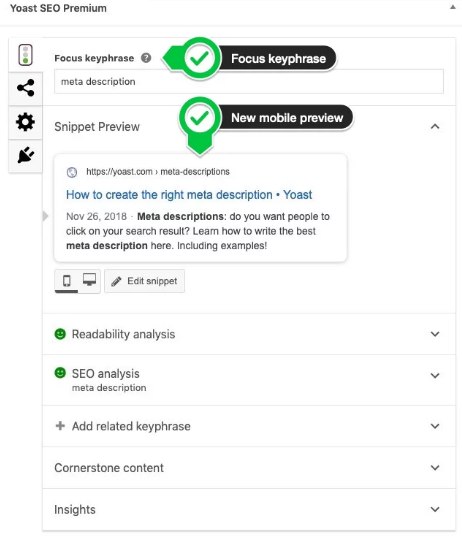Open the traffic light SEO tab
Viewport: 462px width, 537px height.
coord(25,55)
